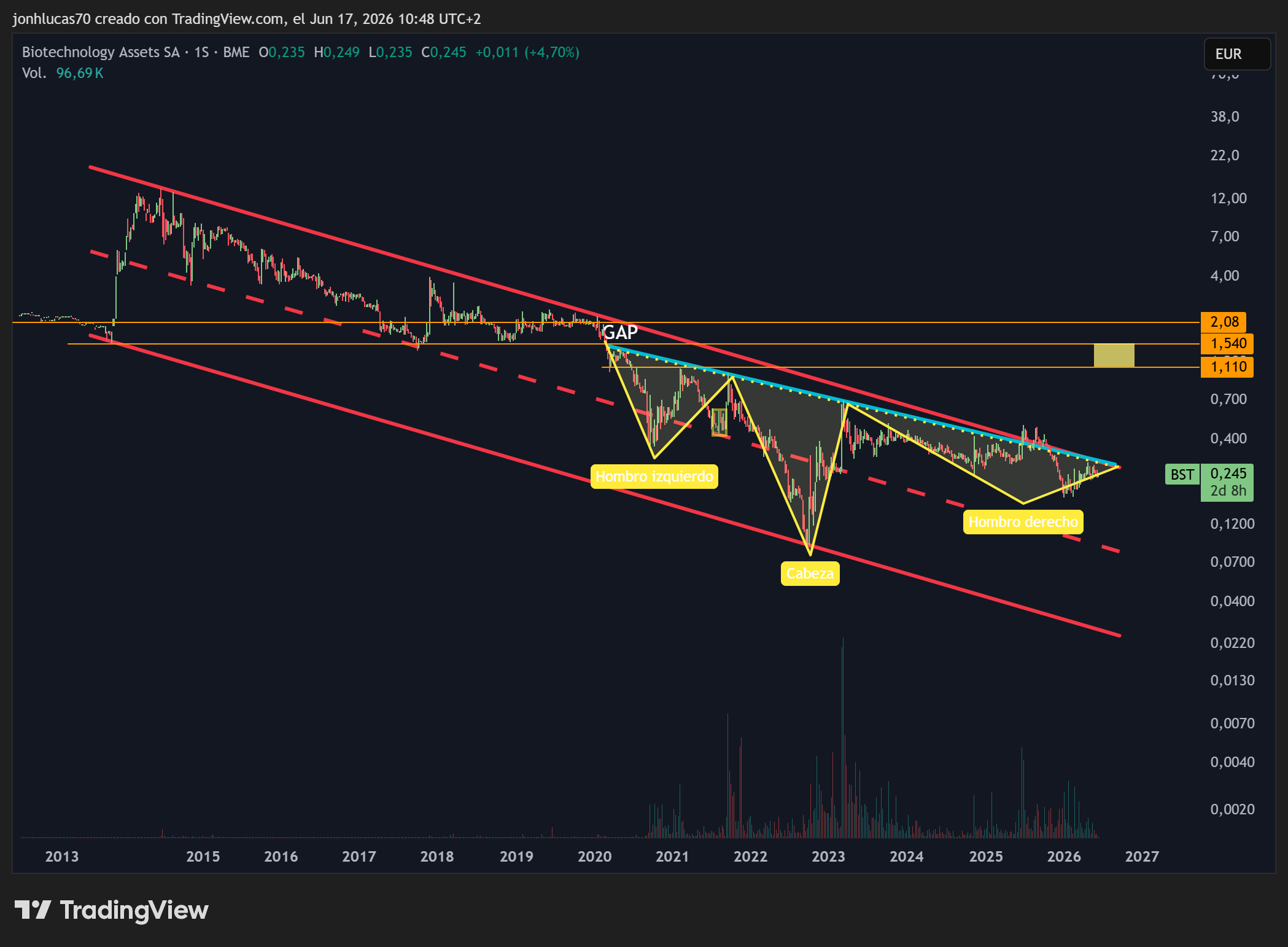
Task: Click the tallest volume bar in 2023
Action: tap(843, 737)
